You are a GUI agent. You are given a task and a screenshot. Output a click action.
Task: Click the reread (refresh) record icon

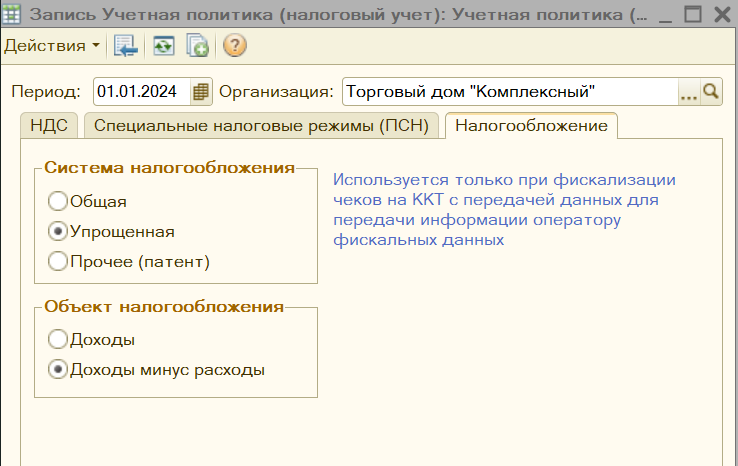163,46
